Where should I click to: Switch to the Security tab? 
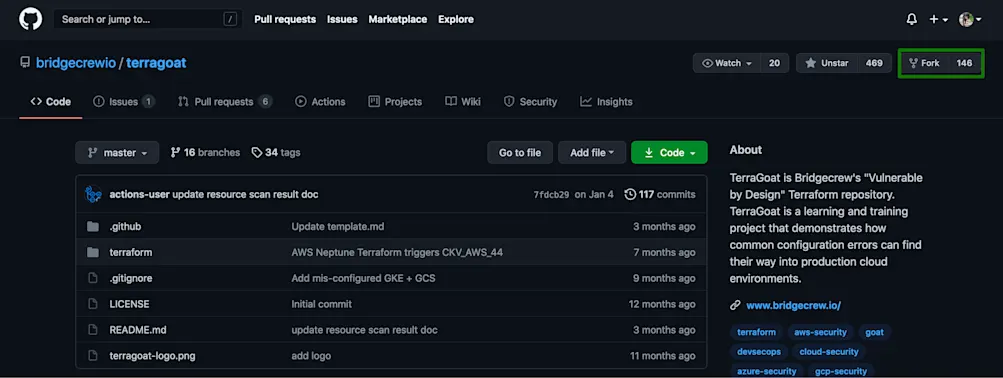click(x=530, y=101)
